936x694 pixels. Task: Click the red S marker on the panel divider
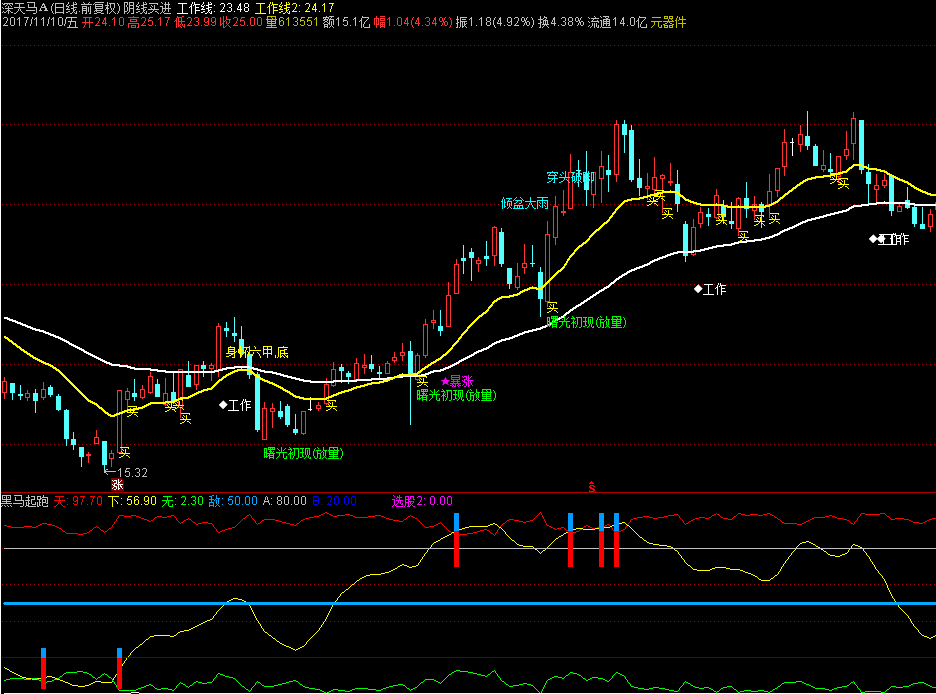click(x=592, y=487)
